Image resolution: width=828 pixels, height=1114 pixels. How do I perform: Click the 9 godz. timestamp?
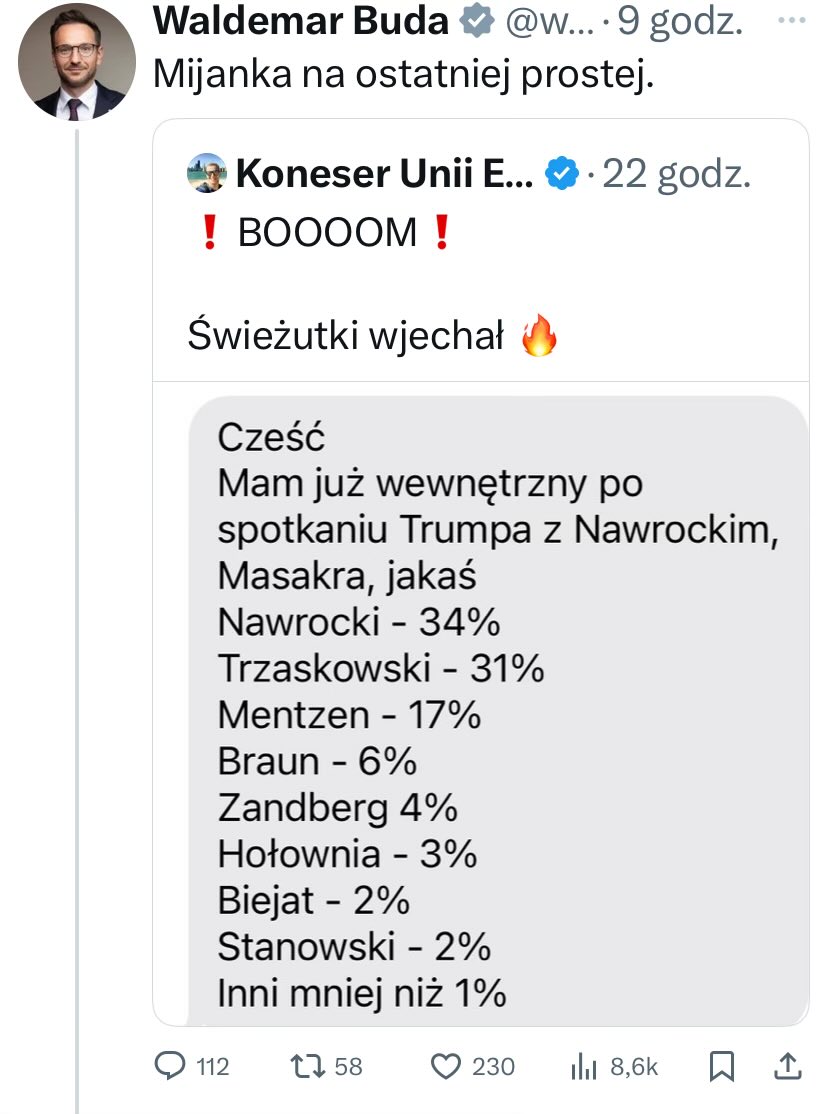coord(679,23)
